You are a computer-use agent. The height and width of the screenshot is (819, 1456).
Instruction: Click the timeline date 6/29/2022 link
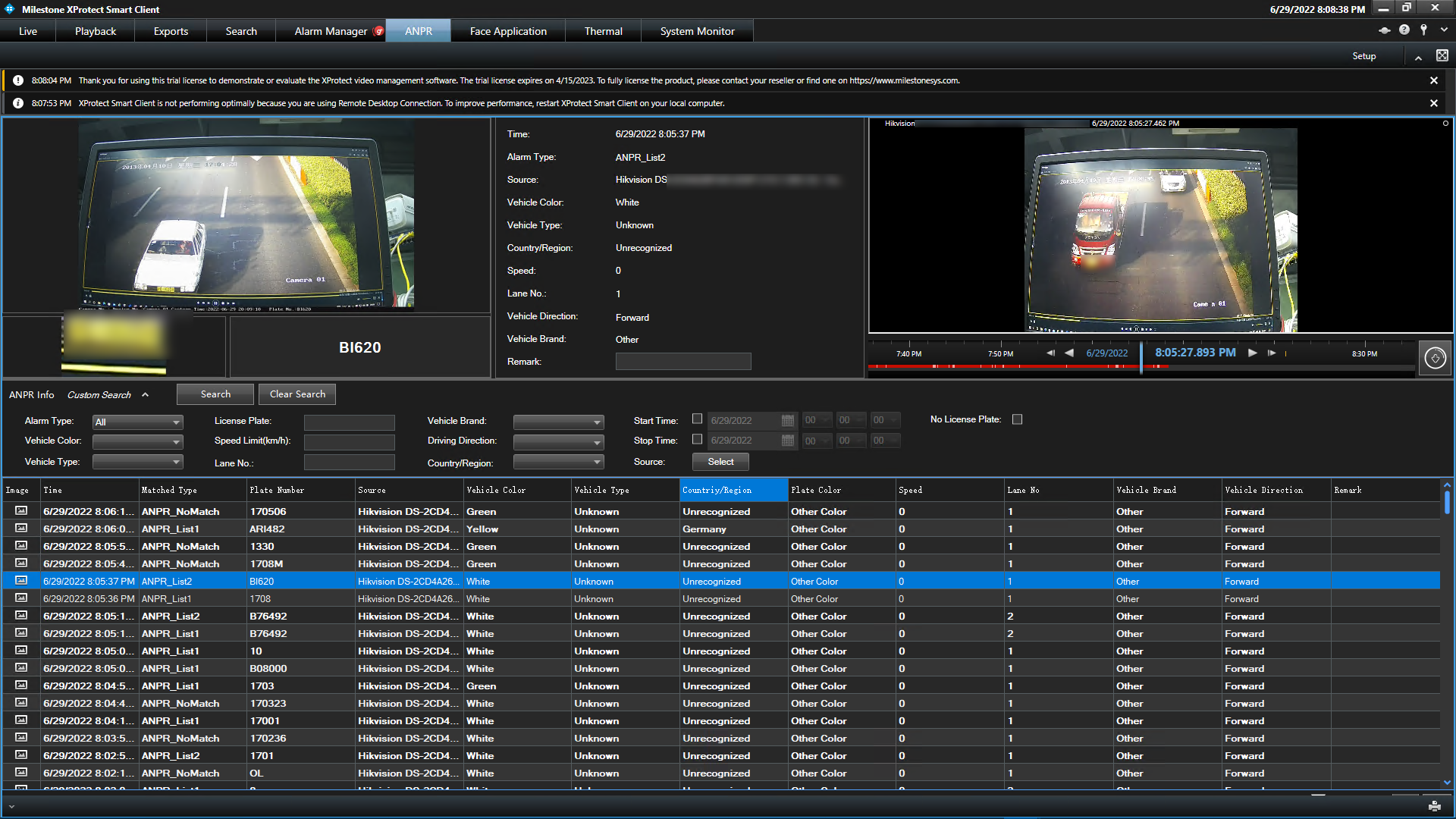[x=1106, y=353]
